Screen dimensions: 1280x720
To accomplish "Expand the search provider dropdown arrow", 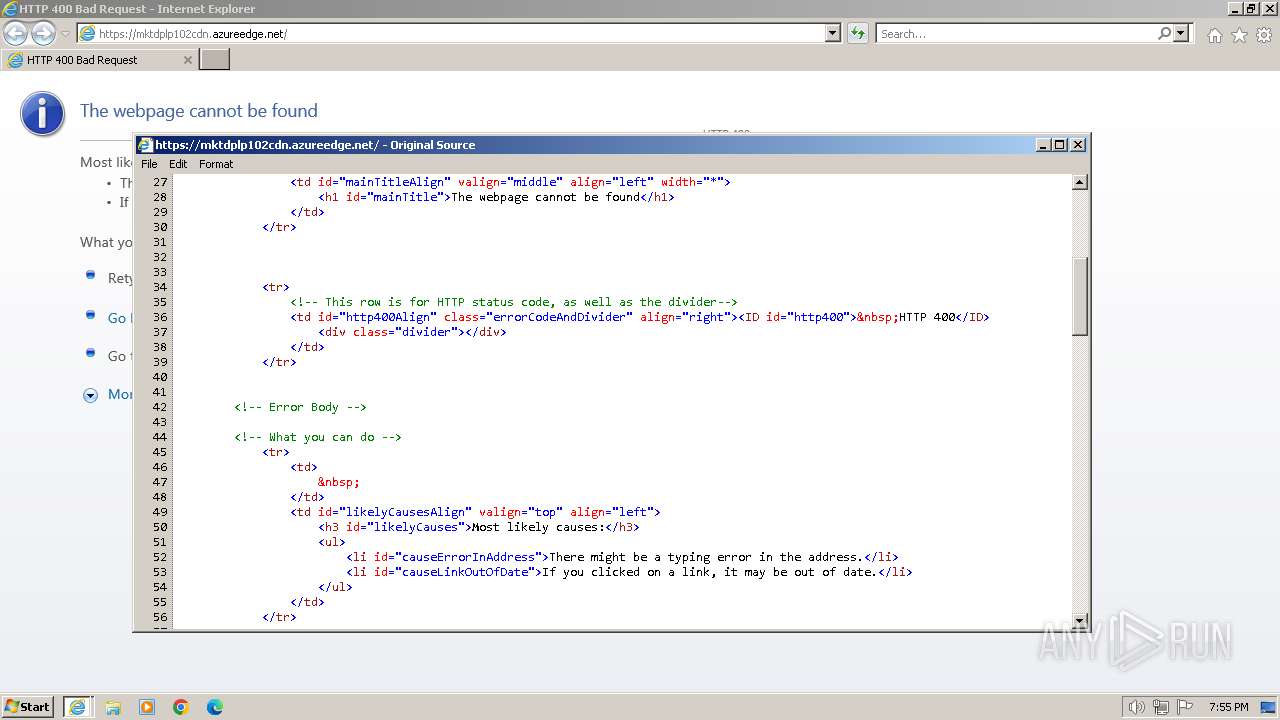I will pos(1181,34).
